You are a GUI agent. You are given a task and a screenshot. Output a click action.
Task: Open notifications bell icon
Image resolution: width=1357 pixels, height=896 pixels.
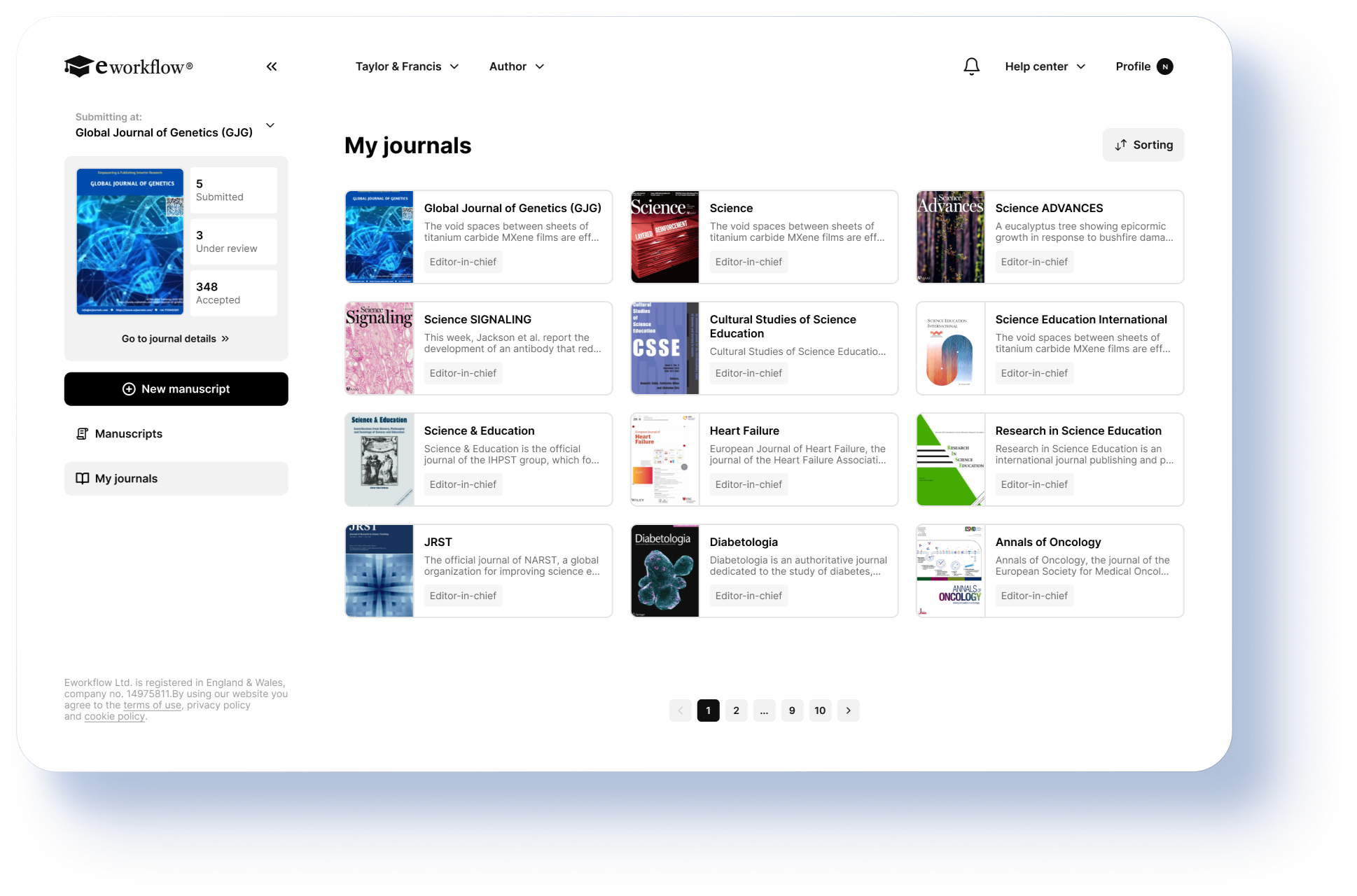[x=971, y=66]
